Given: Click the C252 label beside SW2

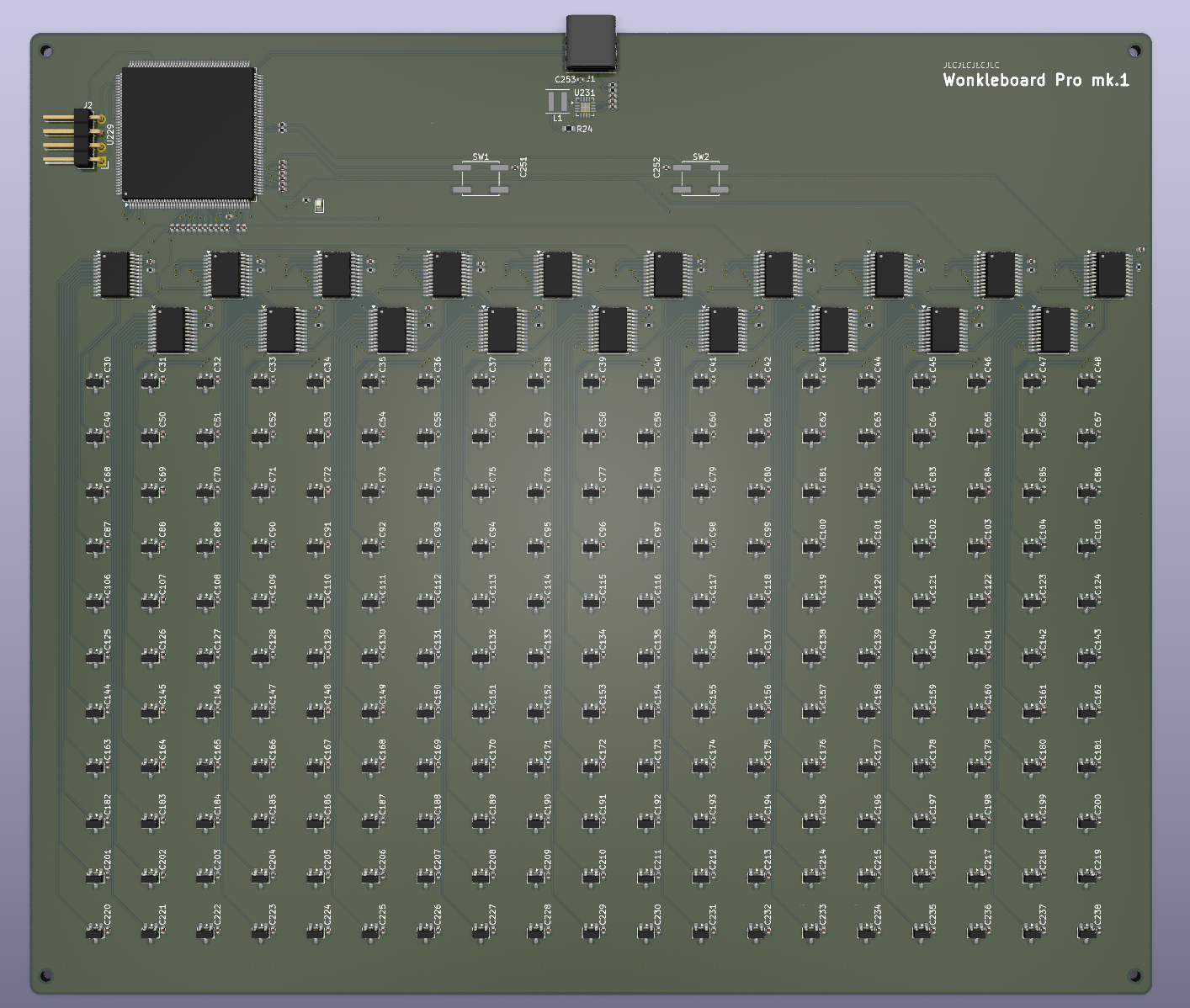Looking at the screenshot, I should 656,167.
